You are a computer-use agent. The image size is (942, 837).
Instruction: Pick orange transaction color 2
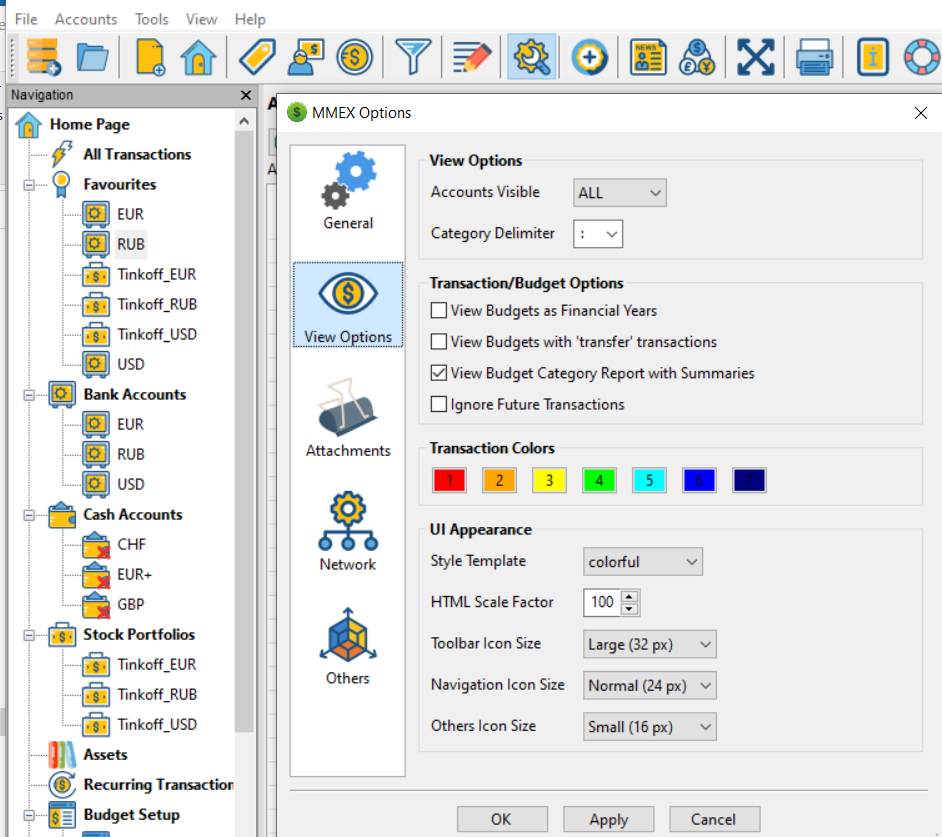(x=499, y=480)
